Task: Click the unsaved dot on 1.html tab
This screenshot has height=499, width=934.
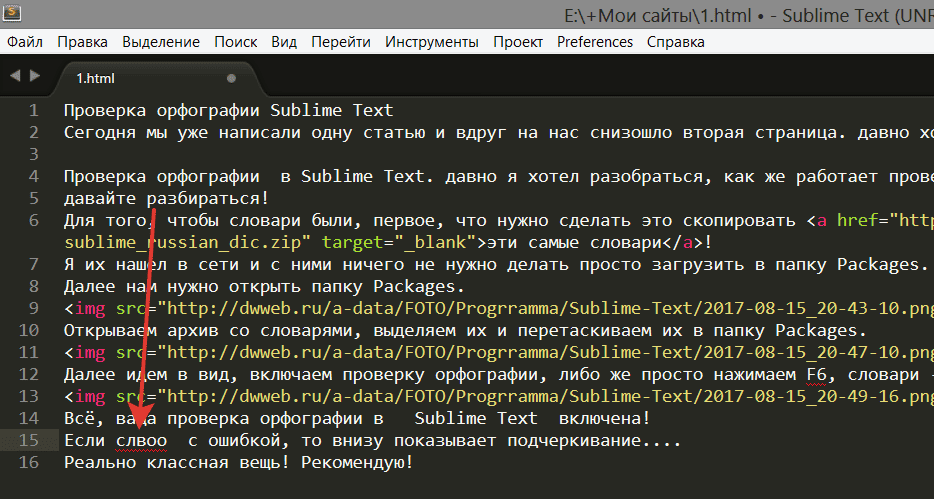Action: pos(232,77)
